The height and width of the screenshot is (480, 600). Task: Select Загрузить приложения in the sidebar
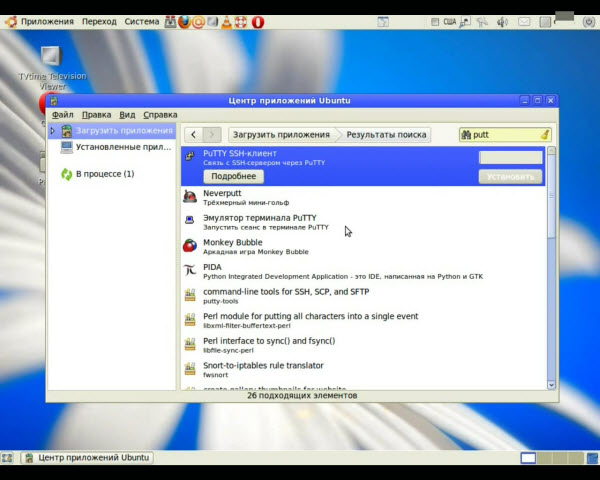tap(112, 131)
